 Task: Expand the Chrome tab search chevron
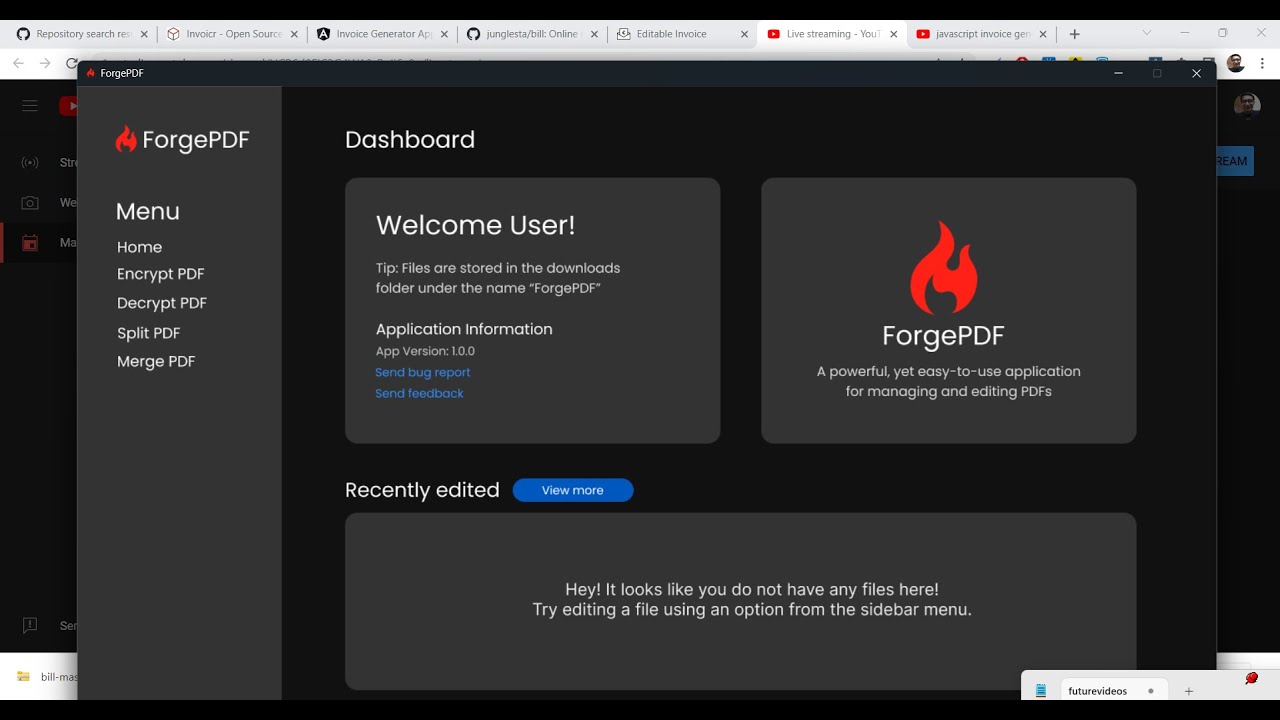(x=1147, y=33)
